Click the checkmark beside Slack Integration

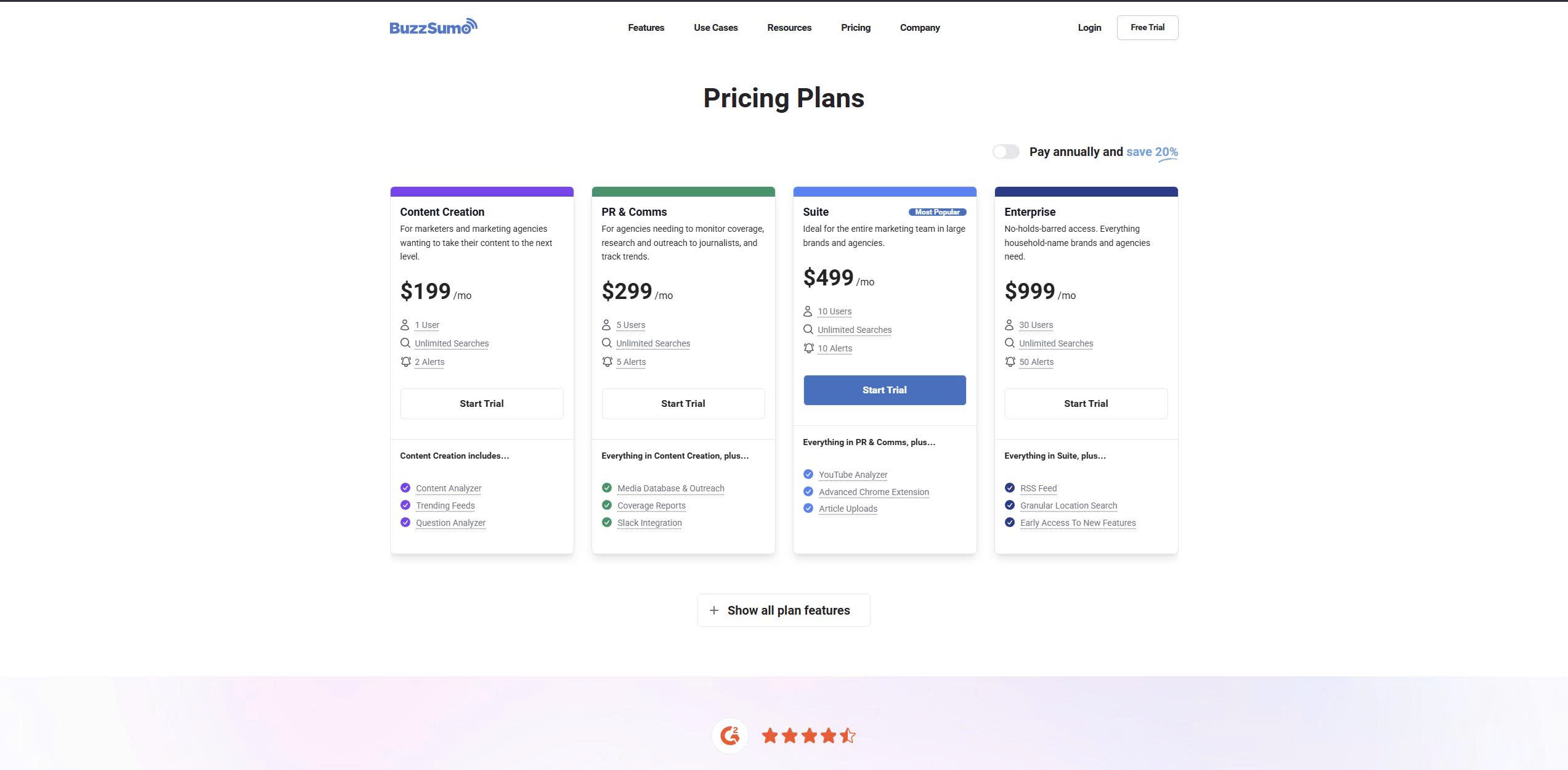click(607, 522)
